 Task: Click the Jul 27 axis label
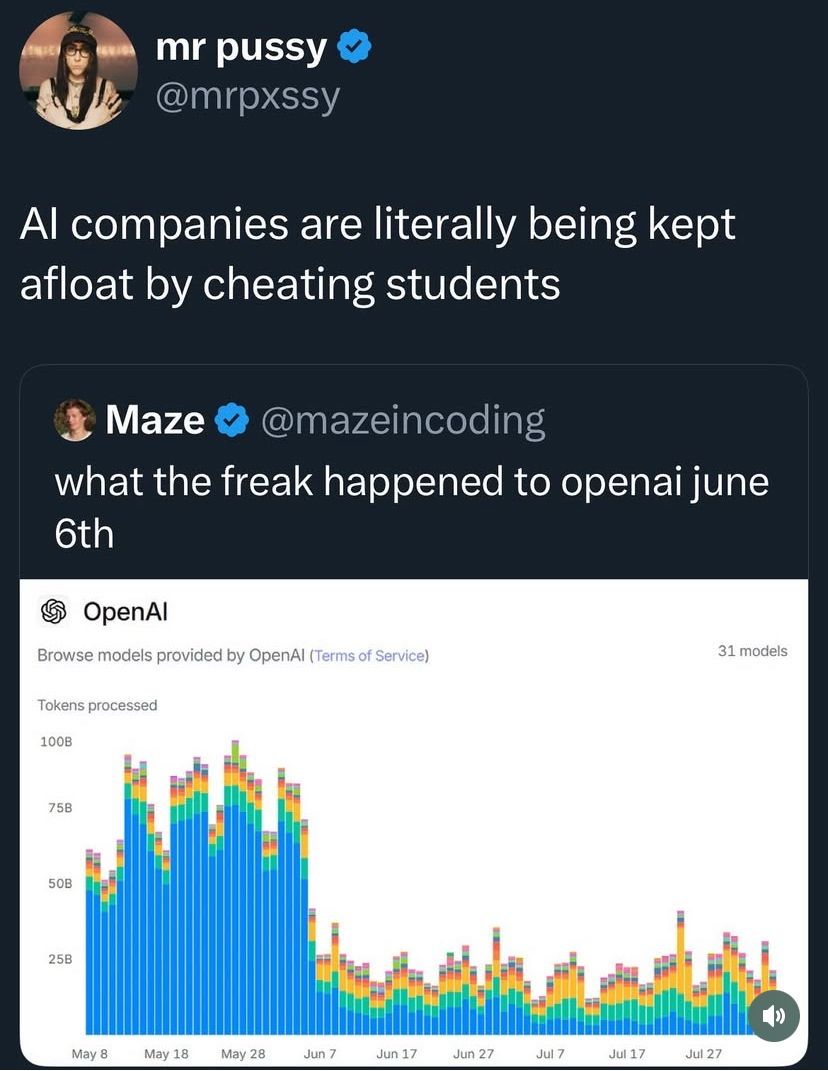tap(703, 1054)
